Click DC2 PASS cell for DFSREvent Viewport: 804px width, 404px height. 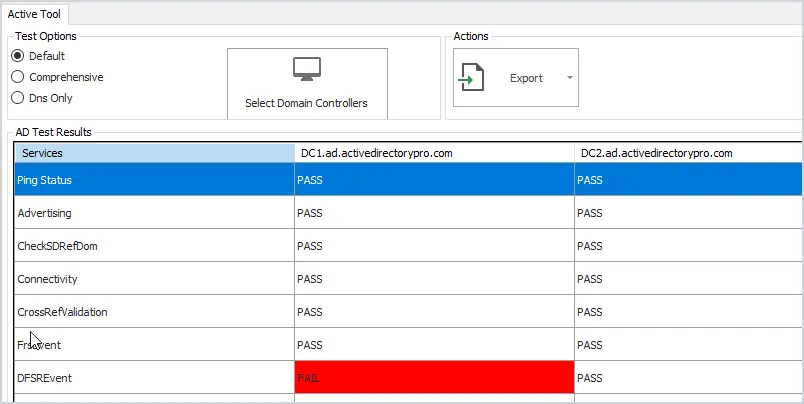[x=688, y=377]
